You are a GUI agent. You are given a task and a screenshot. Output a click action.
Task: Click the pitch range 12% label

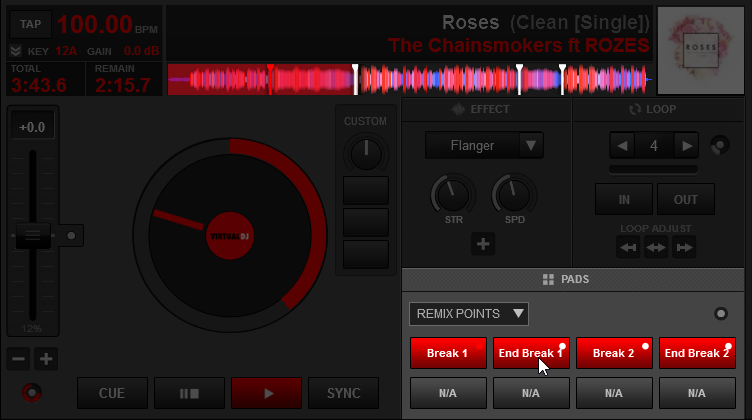(32, 329)
